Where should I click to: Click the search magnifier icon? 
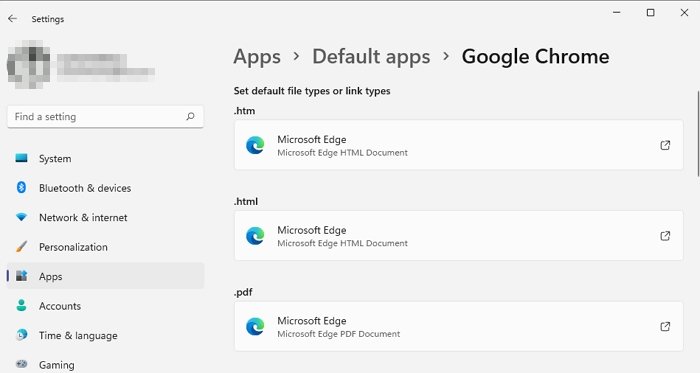pos(190,116)
